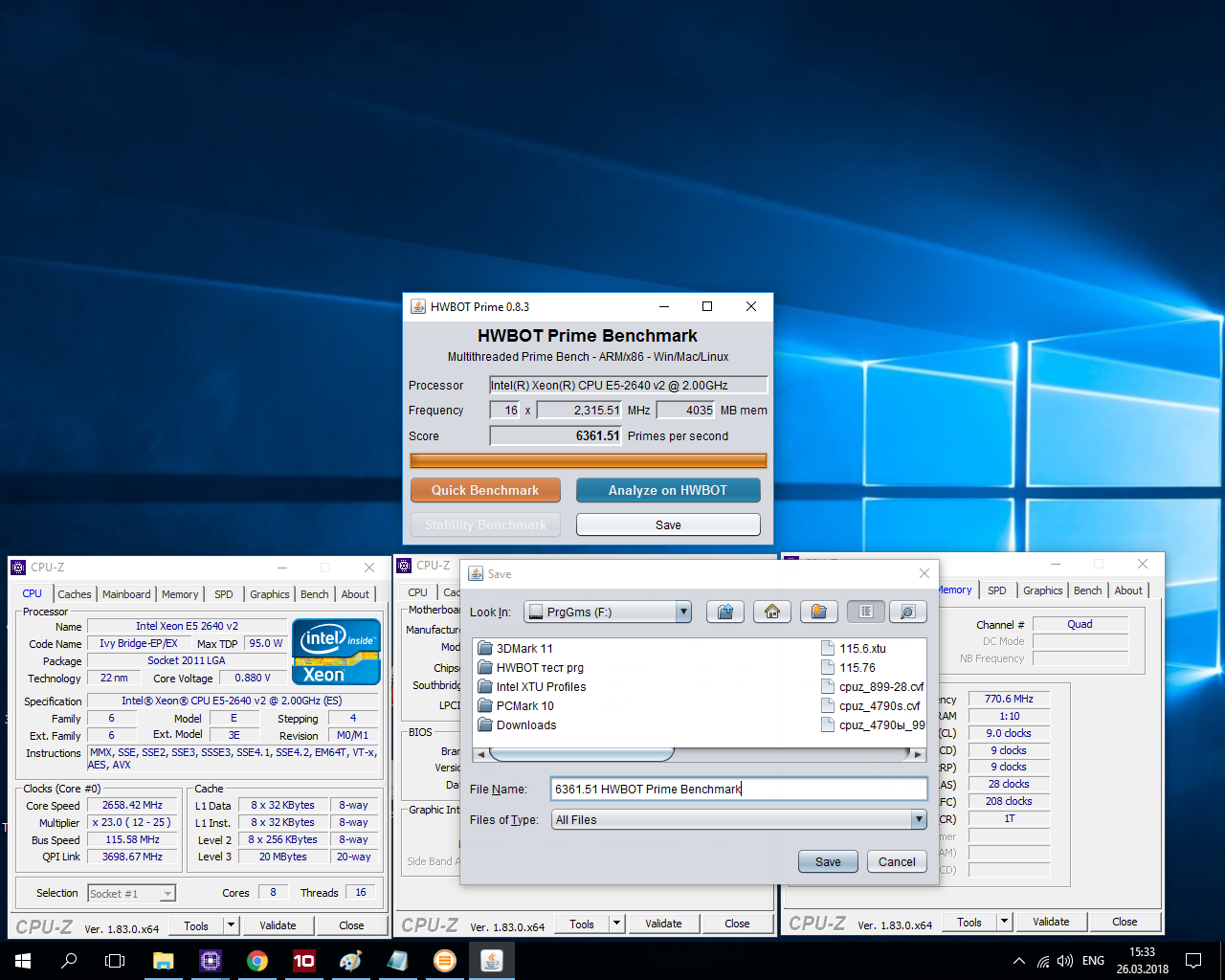Screen dimensions: 1225x980
Task: Launch Google Chrome from taskbar
Action: (x=257, y=961)
